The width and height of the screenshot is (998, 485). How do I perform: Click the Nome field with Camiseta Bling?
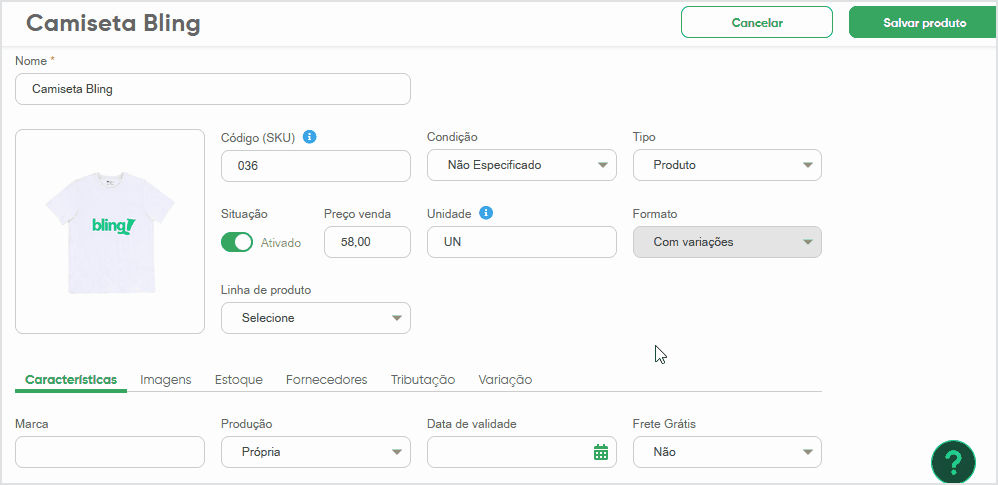213,89
